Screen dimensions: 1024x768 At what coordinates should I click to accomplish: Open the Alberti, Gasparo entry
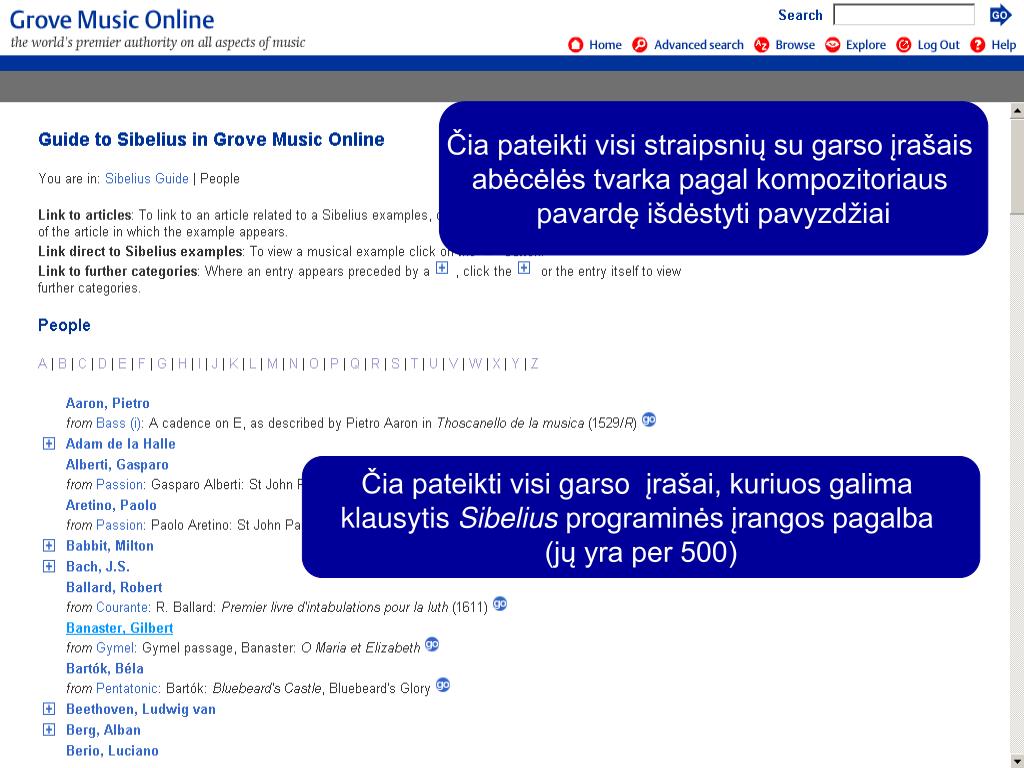click(118, 465)
